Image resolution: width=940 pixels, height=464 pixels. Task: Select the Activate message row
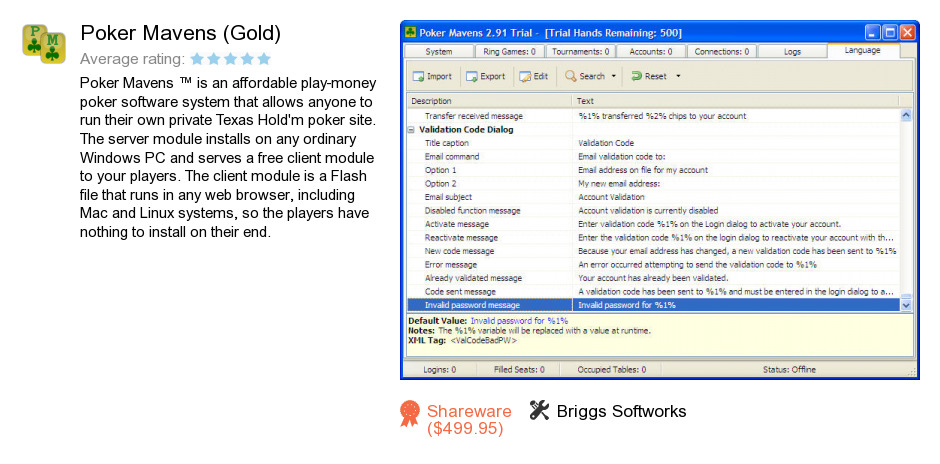point(653,224)
